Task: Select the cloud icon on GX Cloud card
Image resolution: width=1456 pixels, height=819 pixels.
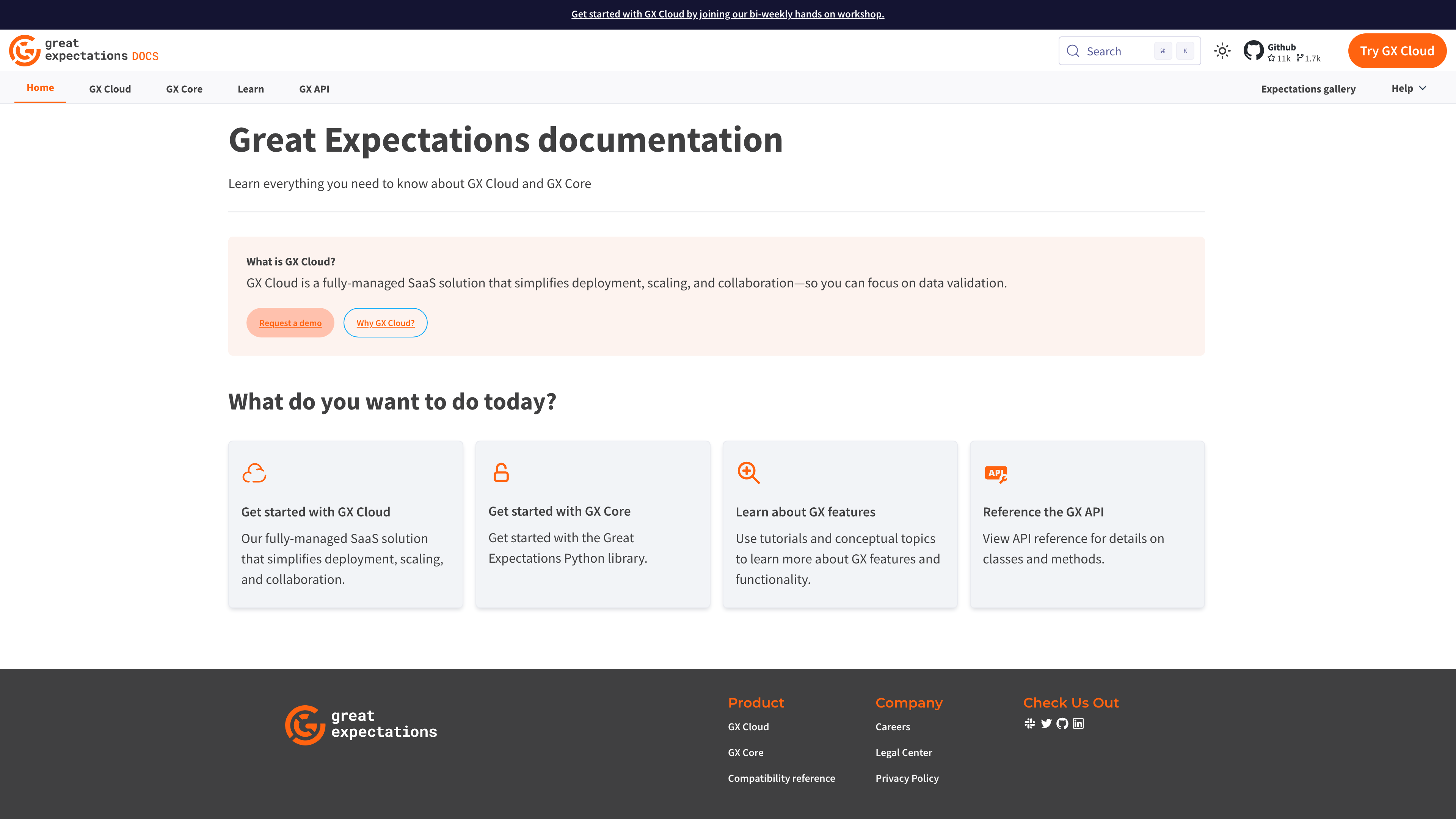Action: point(254,472)
